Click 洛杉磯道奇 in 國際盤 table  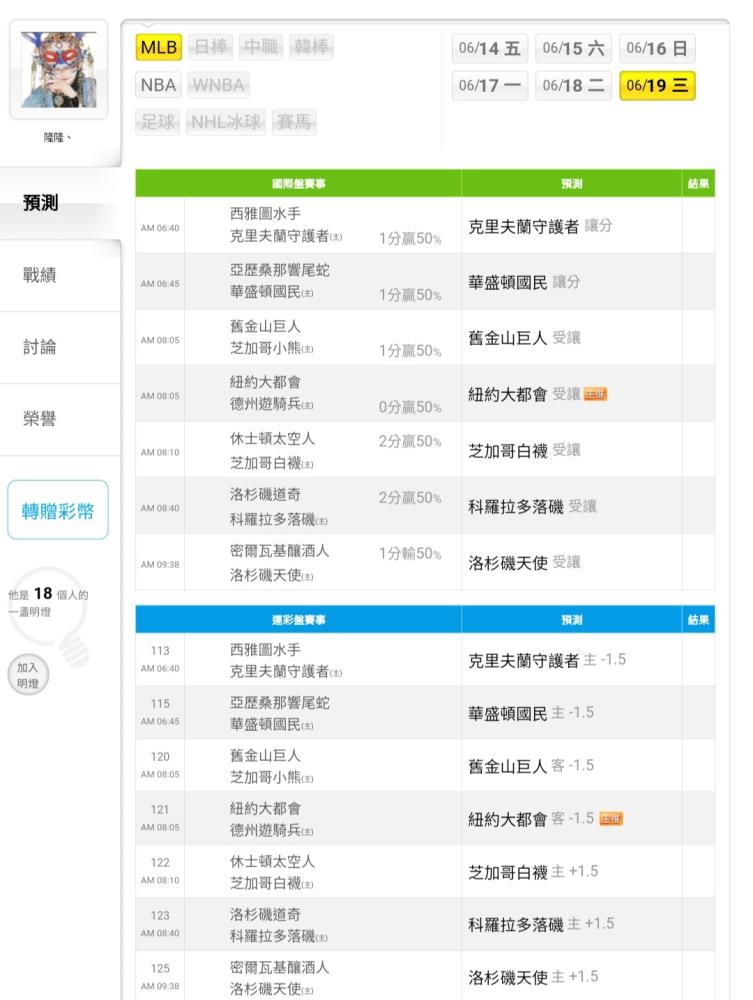tap(265, 495)
